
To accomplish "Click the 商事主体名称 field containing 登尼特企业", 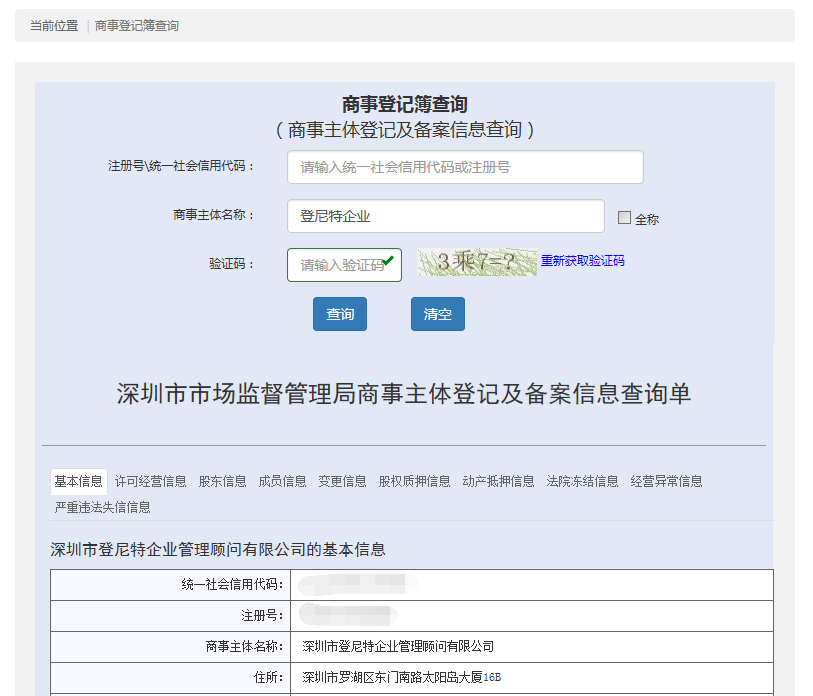I will tap(445, 216).
